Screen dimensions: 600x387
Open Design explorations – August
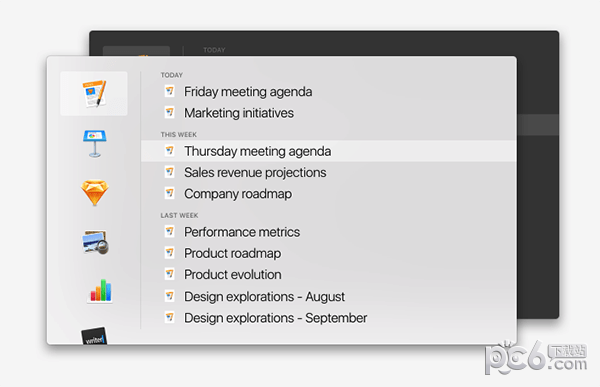(x=264, y=296)
